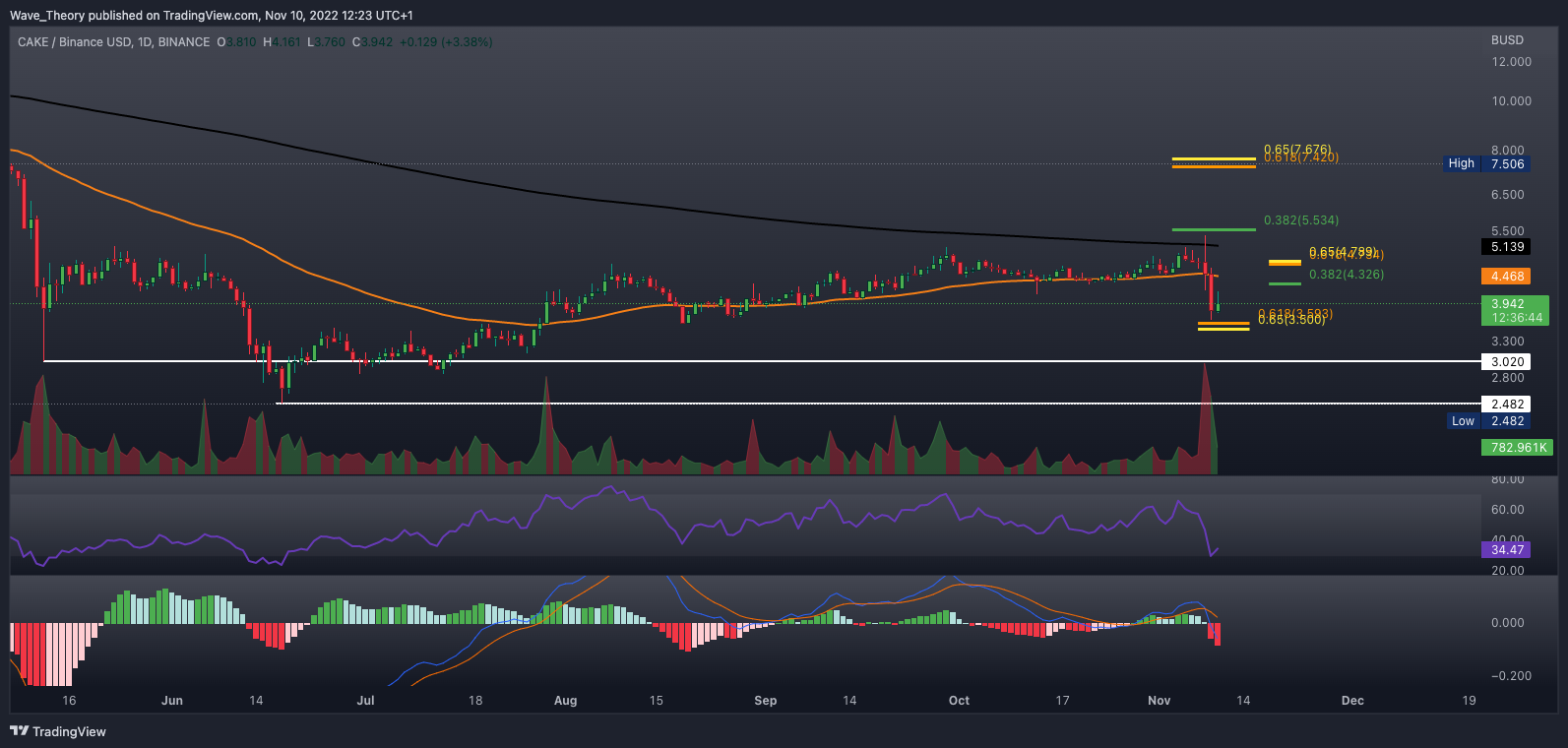Click Dec on the time axis
Screen dimensions: 1568x748
pos(1352,701)
